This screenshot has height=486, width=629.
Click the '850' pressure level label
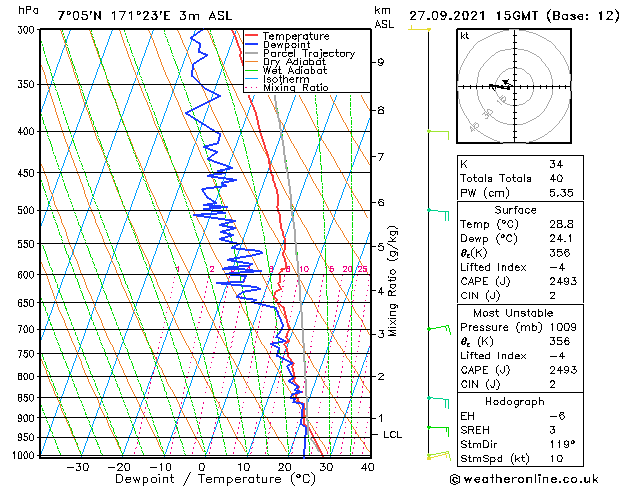click(x=28, y=398)
